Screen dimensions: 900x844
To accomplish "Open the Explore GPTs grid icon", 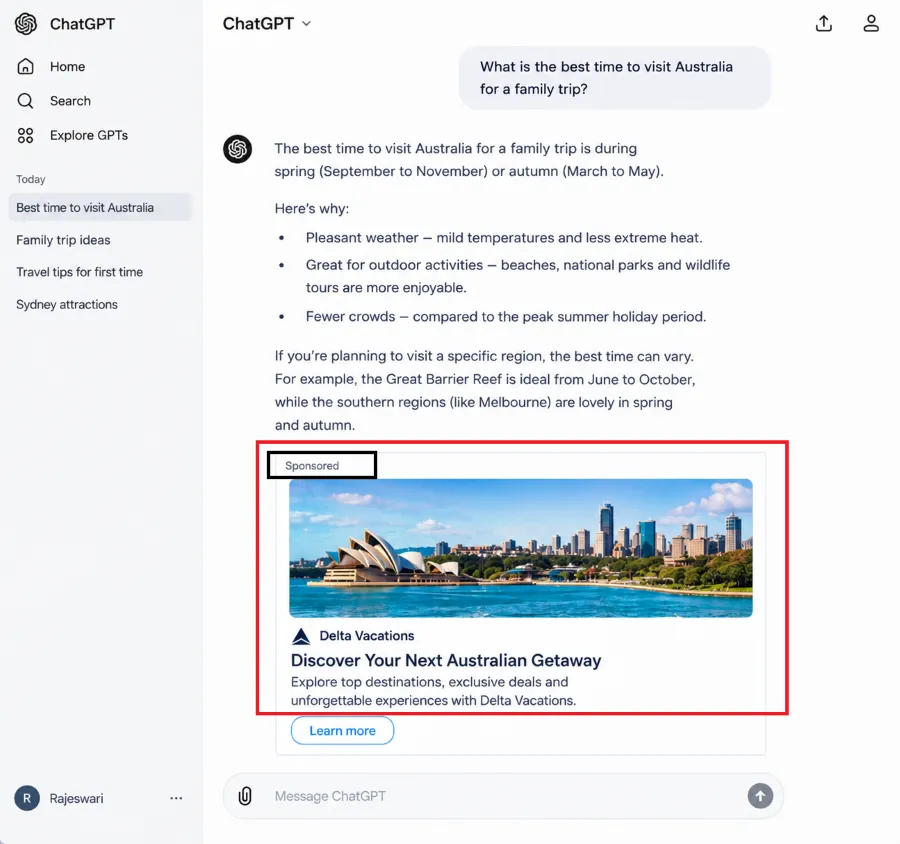I will click(x=25, y=135).
